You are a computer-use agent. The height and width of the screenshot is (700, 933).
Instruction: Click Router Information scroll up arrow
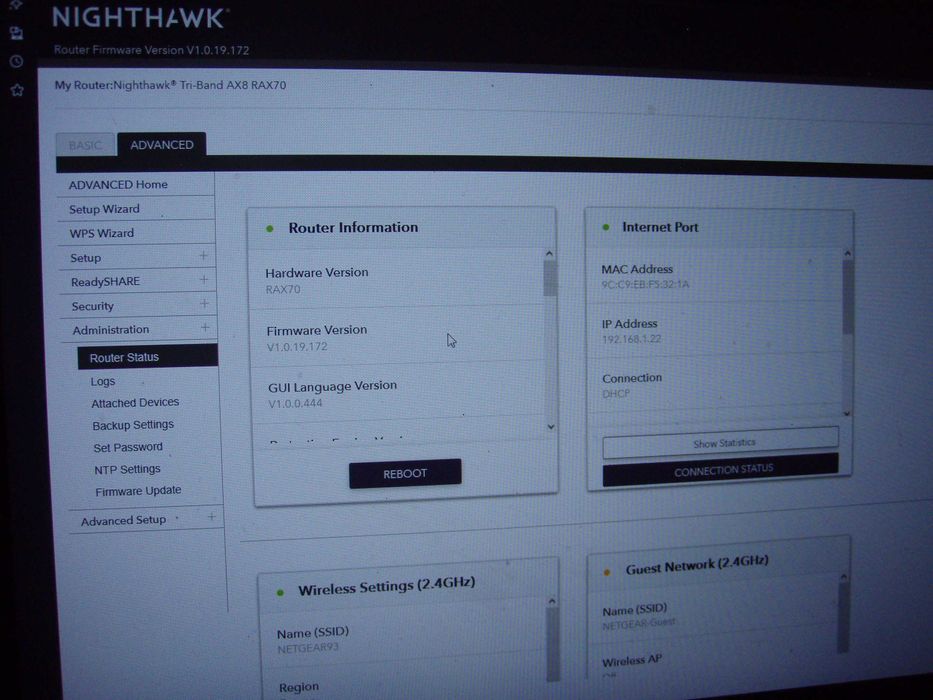[x=549, y=254]
